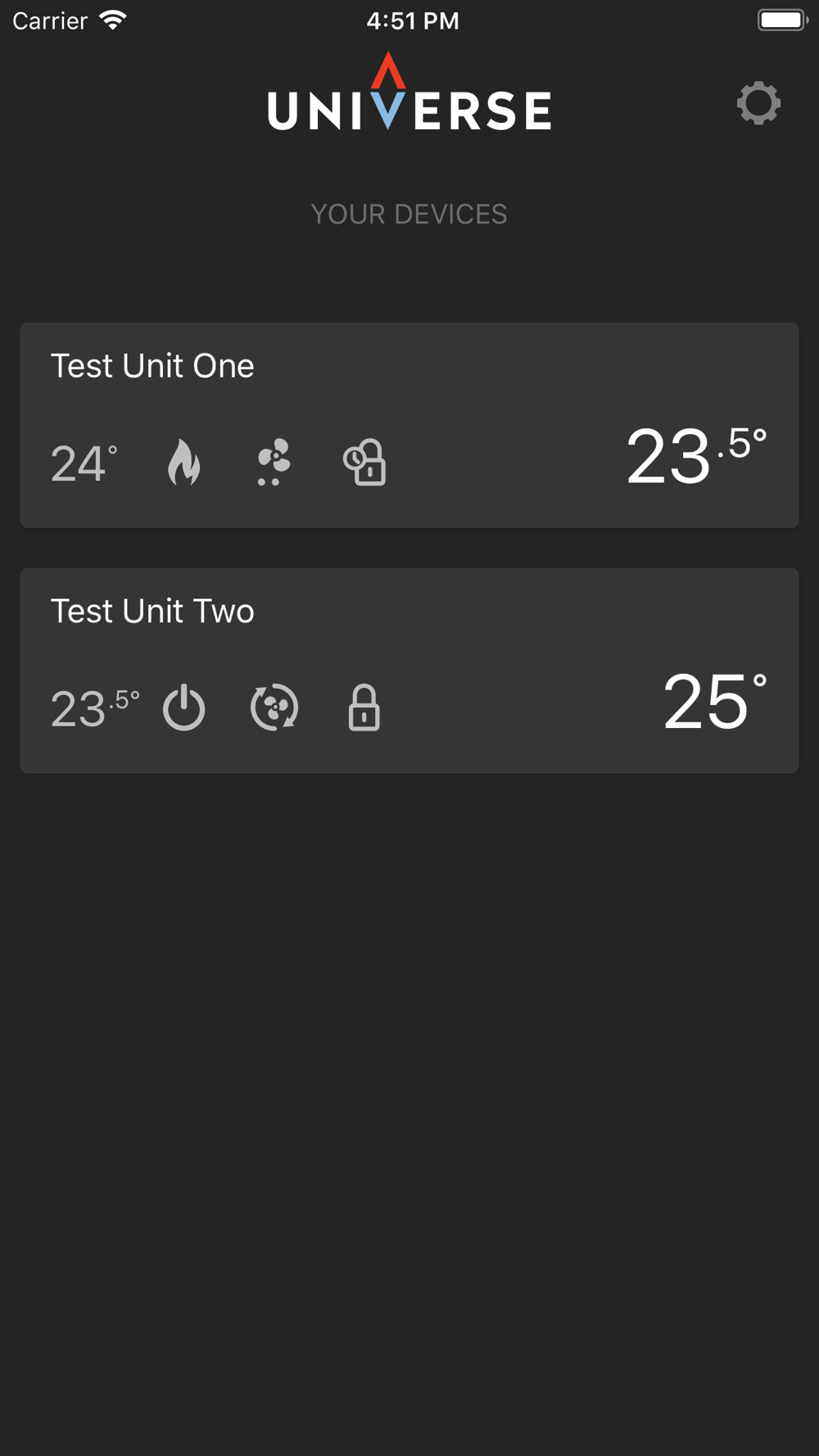The width and height of the screenshot is (819, 1456).
Task: Open the Test Unit Two title
Action: (x=152, y=611)
